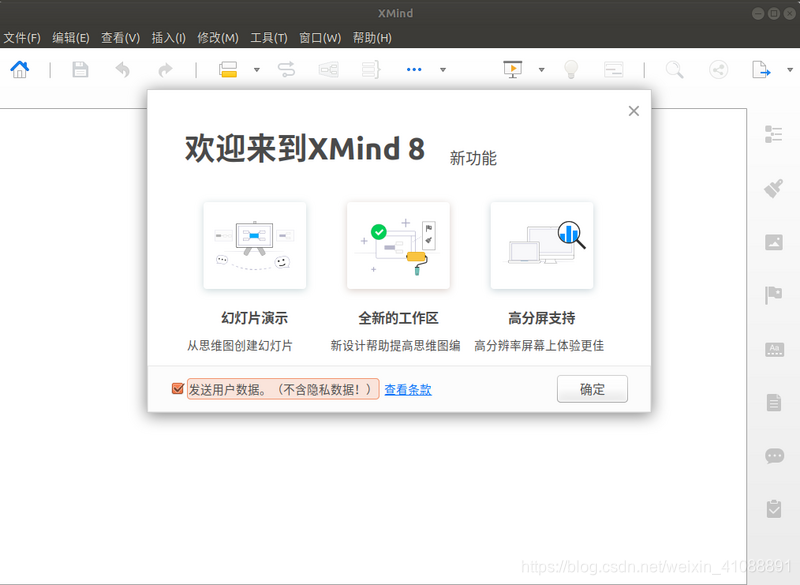The image size is (800, 585).
Task: Maximize the XMind window
Action: pos(774,14)
